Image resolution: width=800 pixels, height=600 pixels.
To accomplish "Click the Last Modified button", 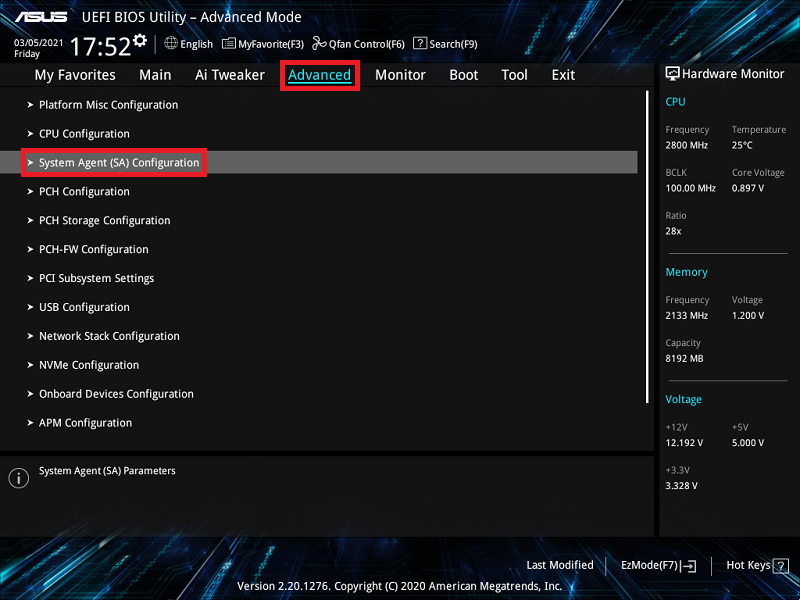I will 559,565.
